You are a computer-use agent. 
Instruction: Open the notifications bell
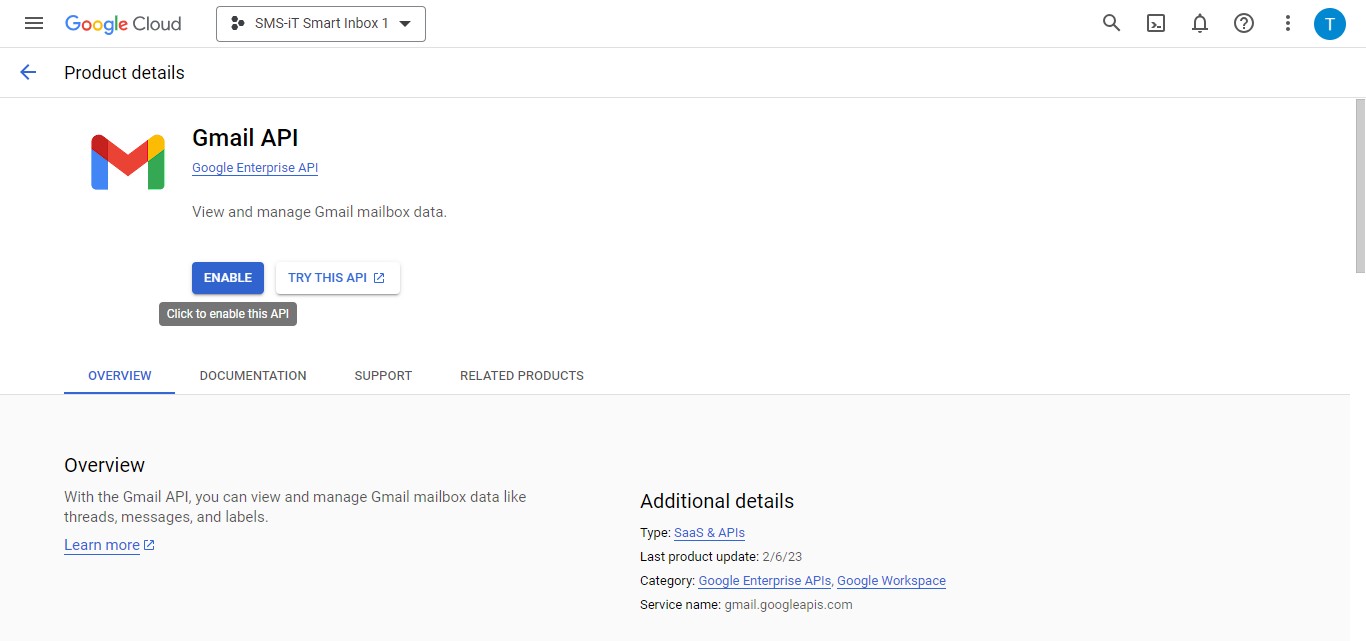click(1200, 23)
